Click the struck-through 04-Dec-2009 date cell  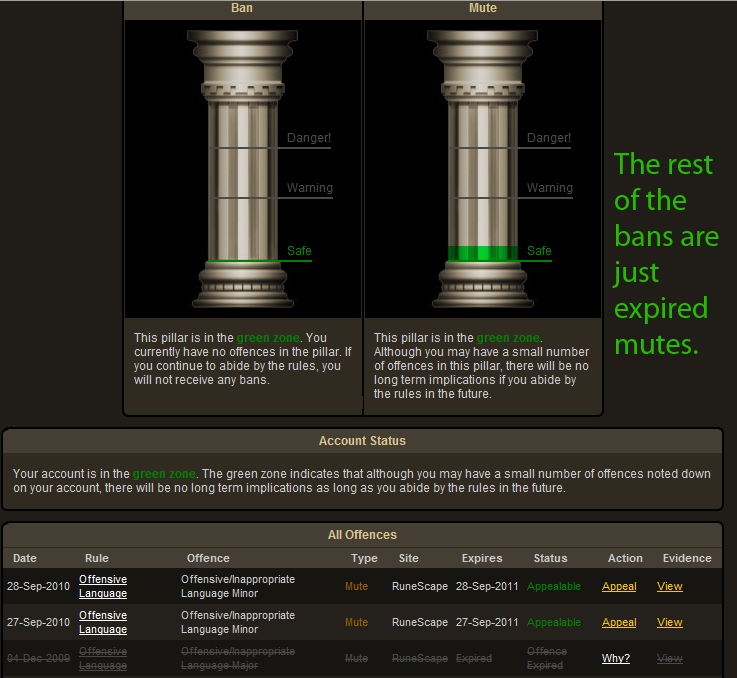(x=38, y=658)
